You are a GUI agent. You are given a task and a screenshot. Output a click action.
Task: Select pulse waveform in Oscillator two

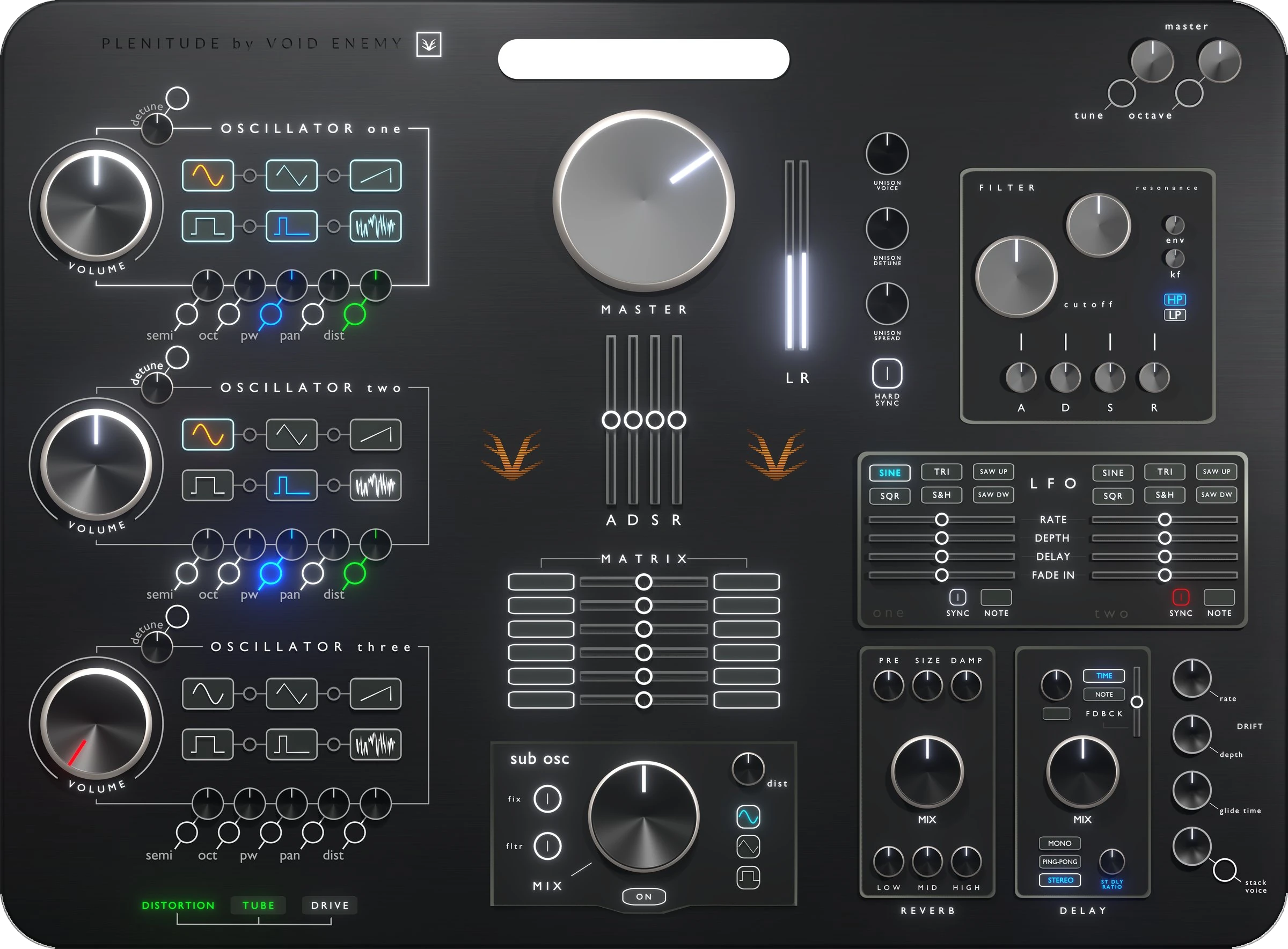(x=292, y=485)
